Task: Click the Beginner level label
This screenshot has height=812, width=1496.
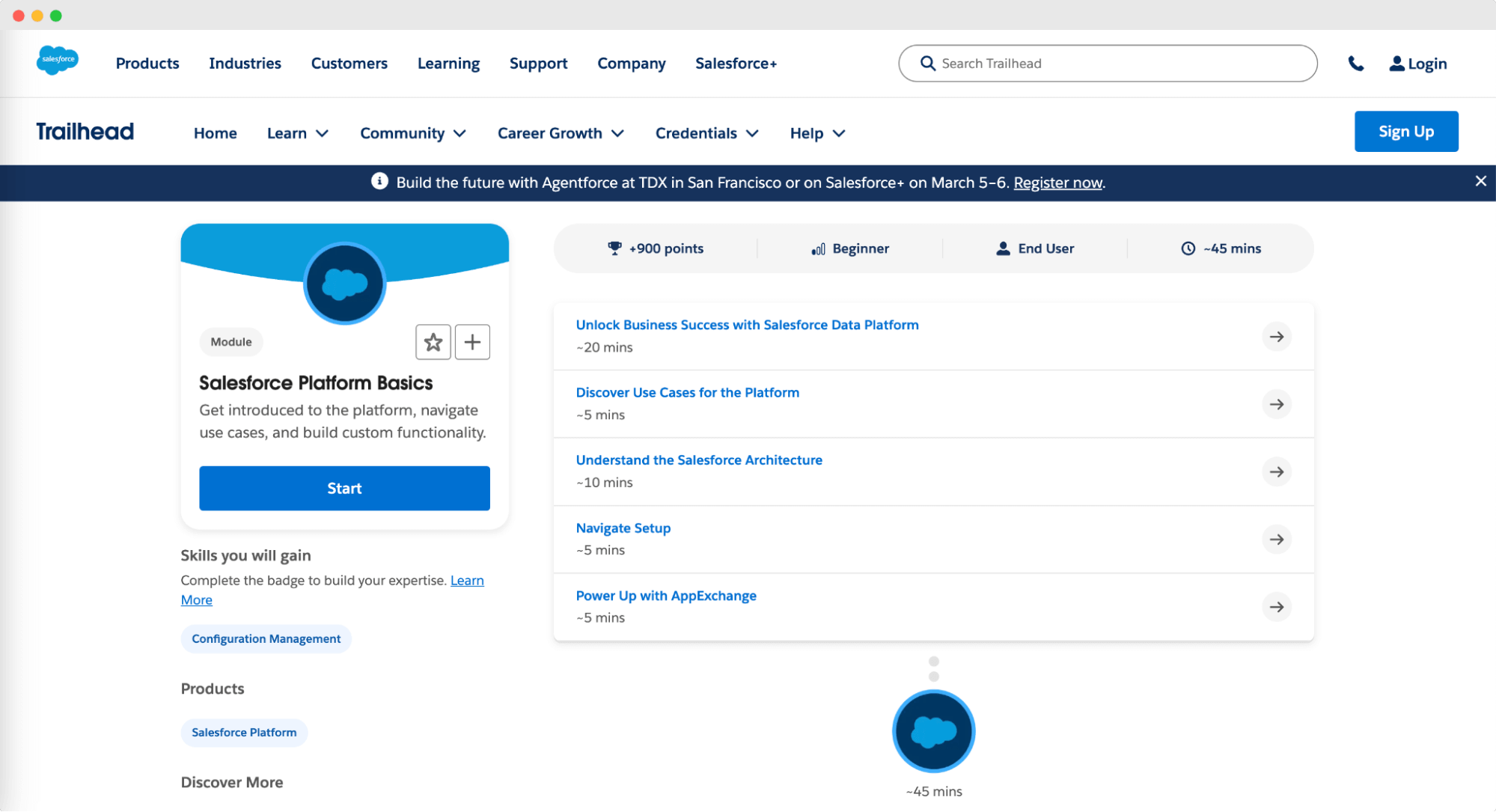Action: 861,248
